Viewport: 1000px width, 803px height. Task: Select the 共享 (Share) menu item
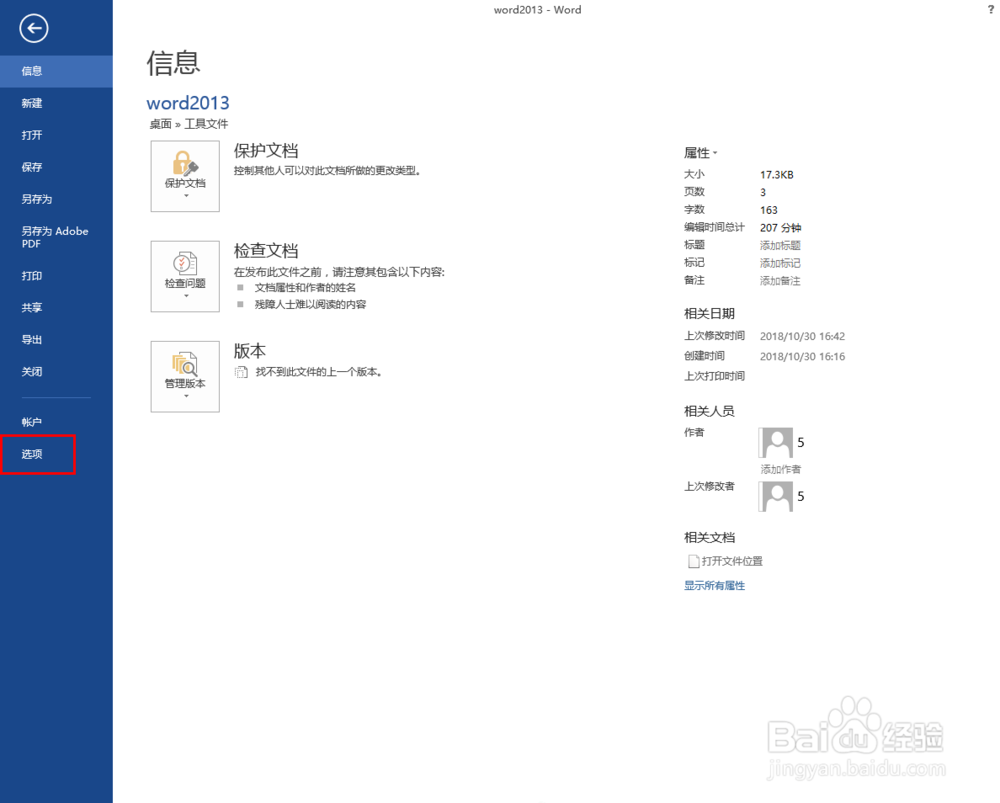(56, 307)
